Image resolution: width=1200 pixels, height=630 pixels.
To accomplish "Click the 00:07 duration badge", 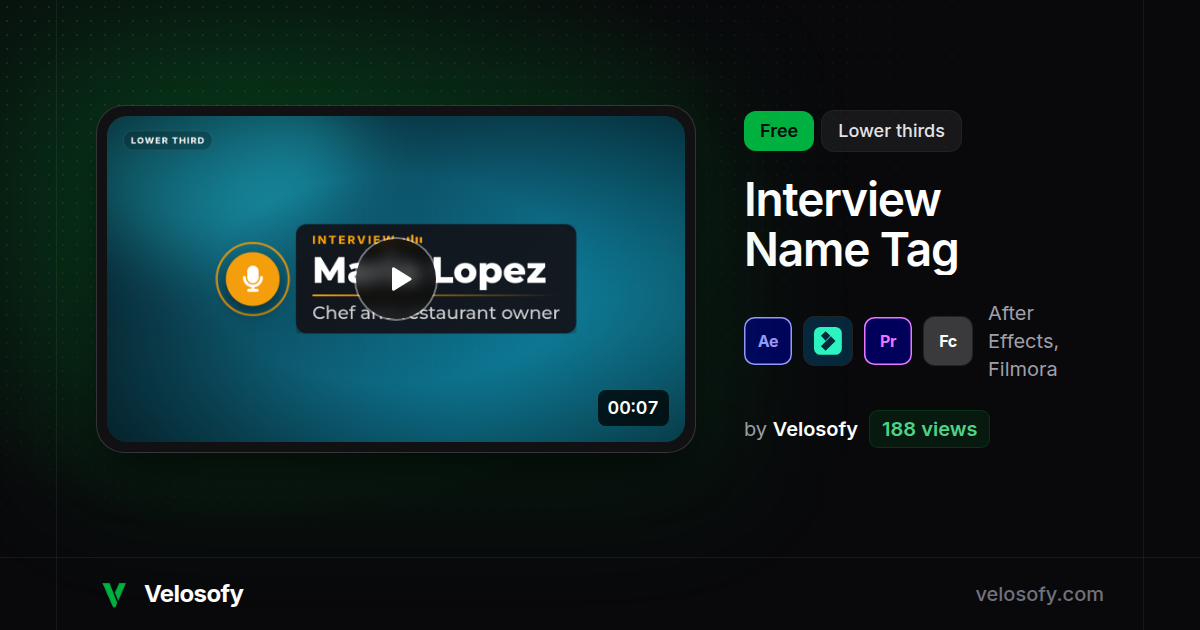I will [x=633, y=408].
